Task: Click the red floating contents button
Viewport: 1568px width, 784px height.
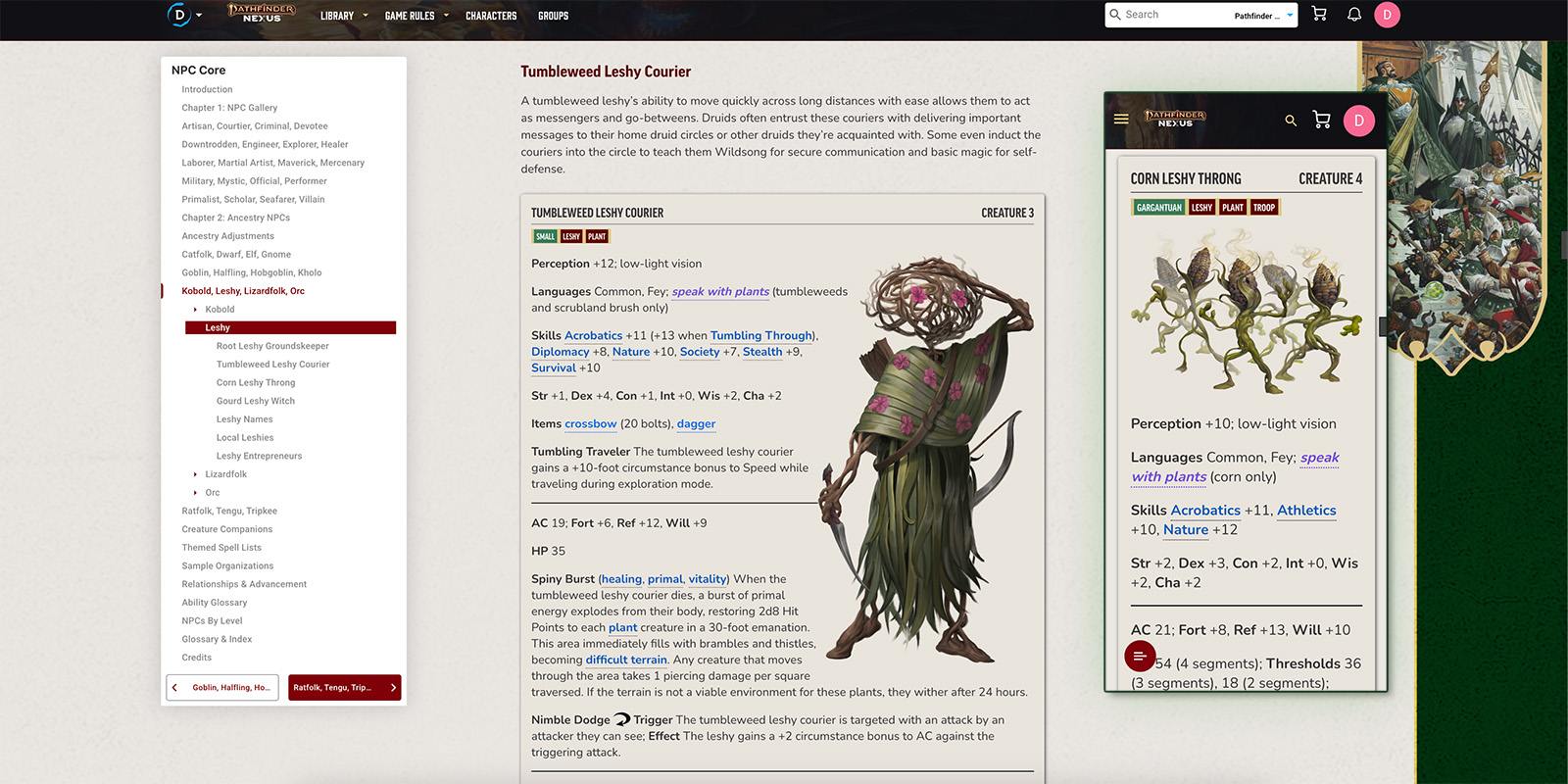Action: point(1140,656)
